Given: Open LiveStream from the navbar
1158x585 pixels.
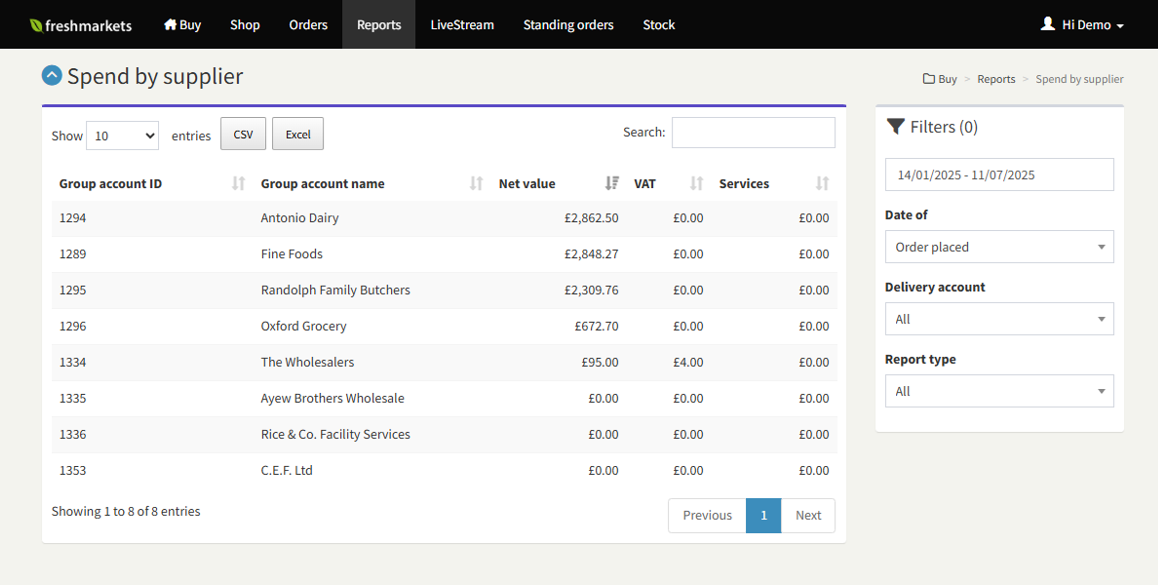Looking at the screenshot, I should pyautogui.click(x=462, y=24).
